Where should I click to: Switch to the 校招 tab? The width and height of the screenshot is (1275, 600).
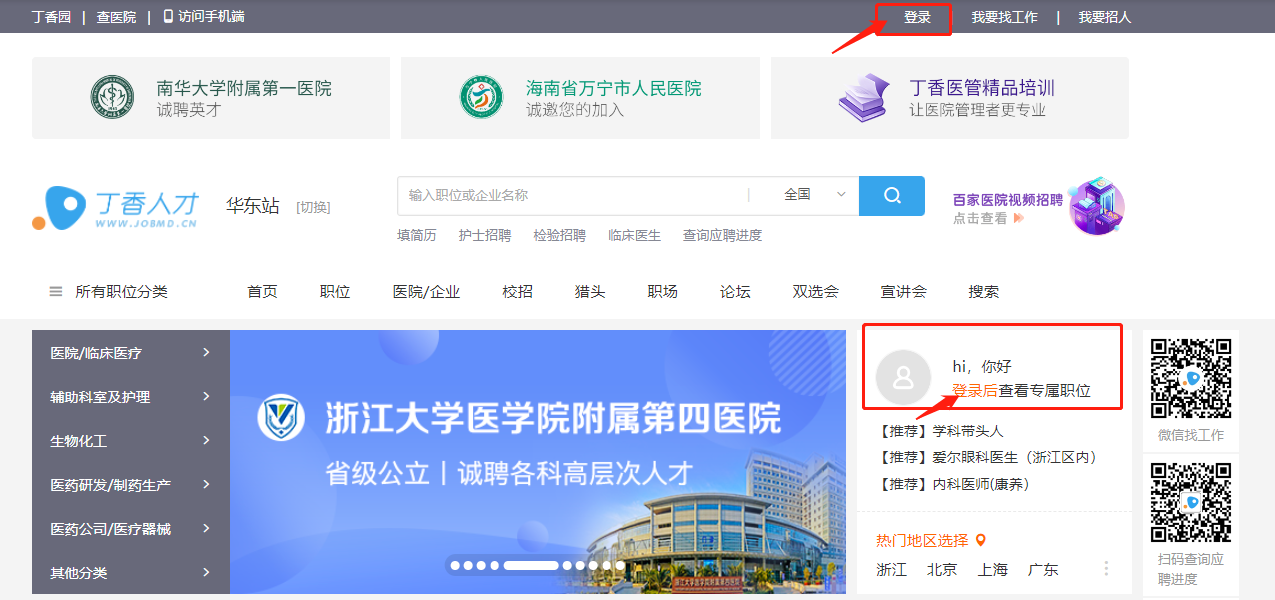tap(518, 292)
